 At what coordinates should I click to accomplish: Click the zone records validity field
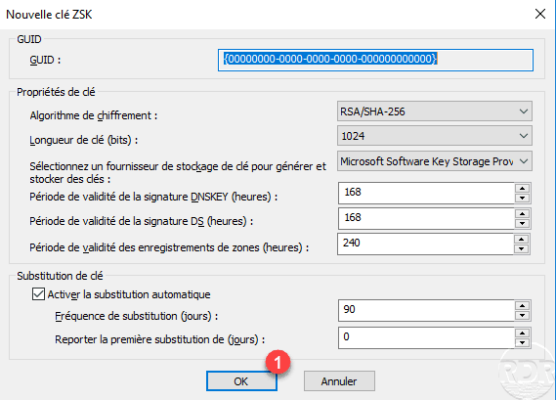tap(425, 244)
